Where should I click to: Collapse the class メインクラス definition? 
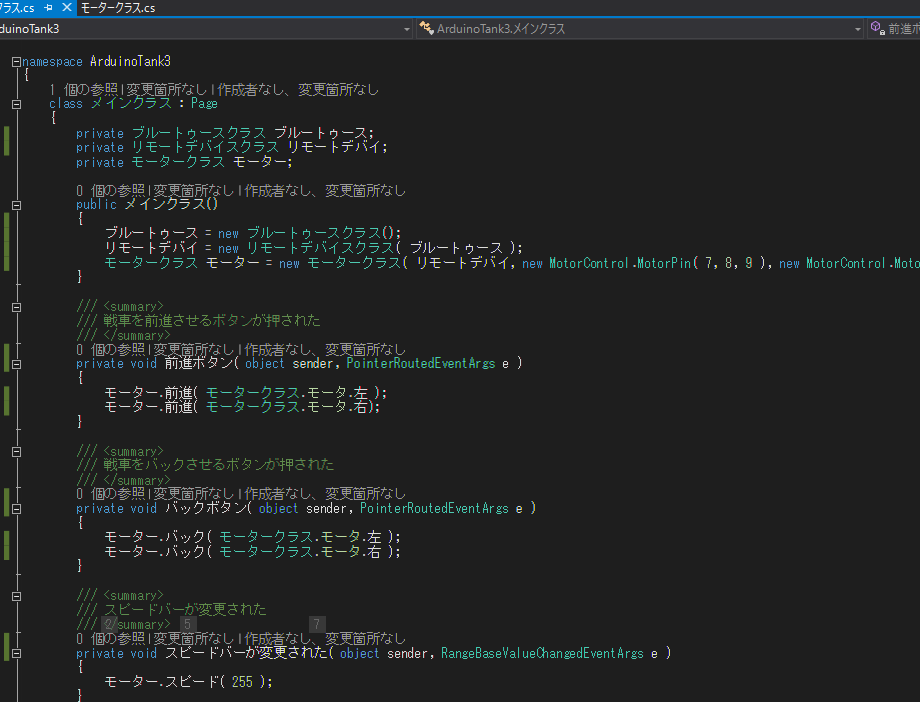click(x=16, y=104)
